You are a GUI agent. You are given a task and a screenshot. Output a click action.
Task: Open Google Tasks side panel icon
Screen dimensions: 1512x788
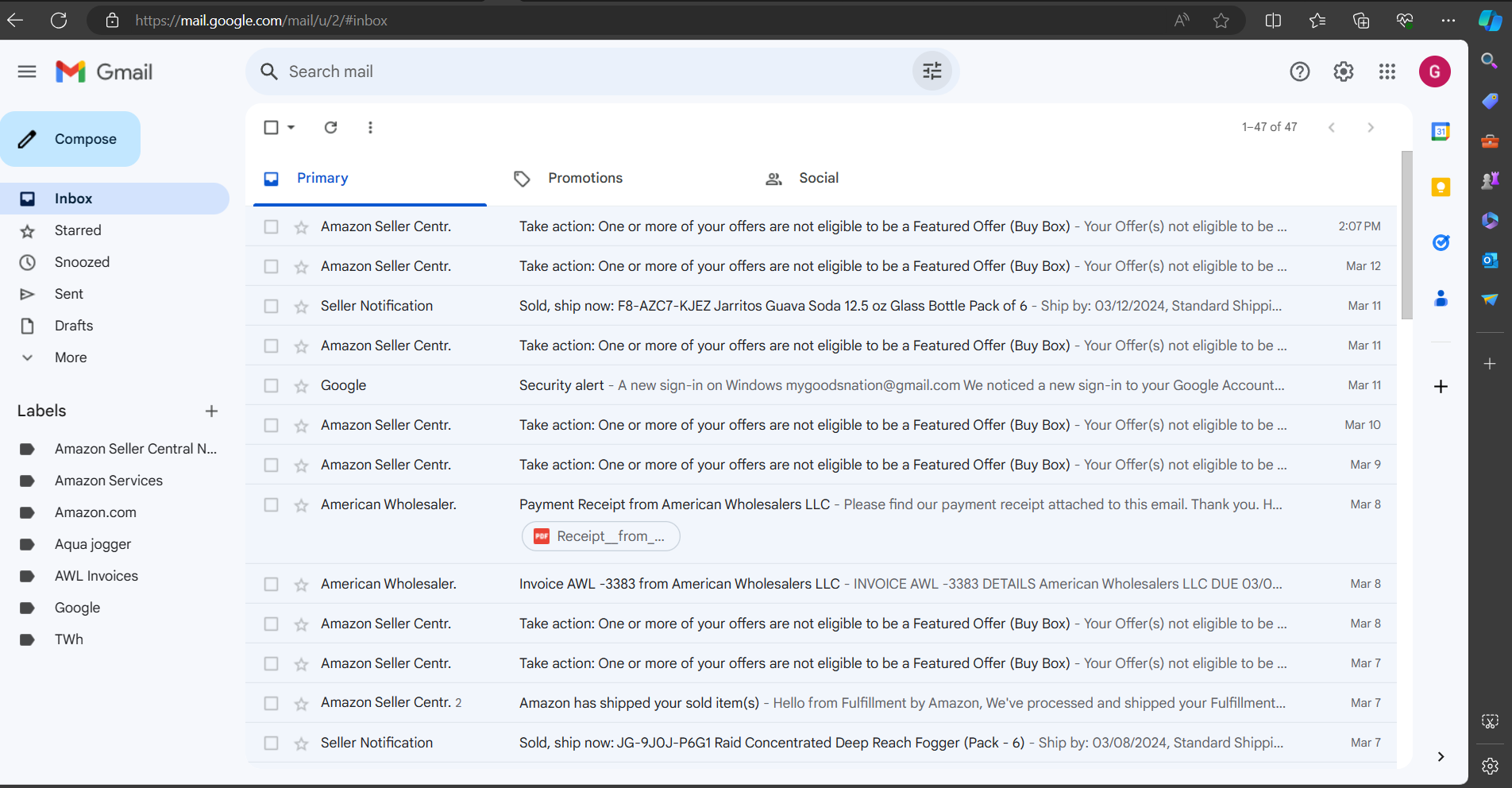point(1441,243)
